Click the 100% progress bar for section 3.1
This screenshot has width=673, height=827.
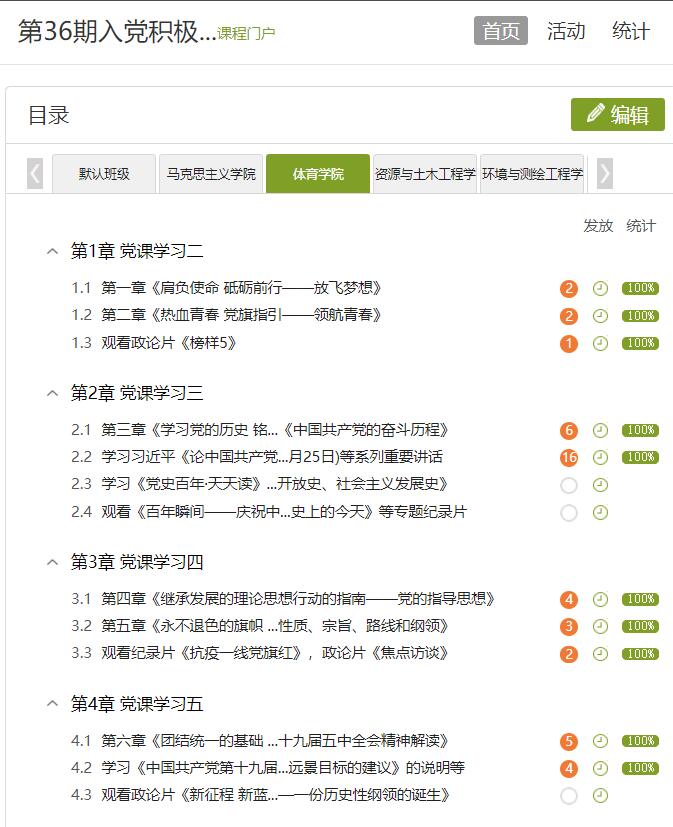tap(640, 600)
